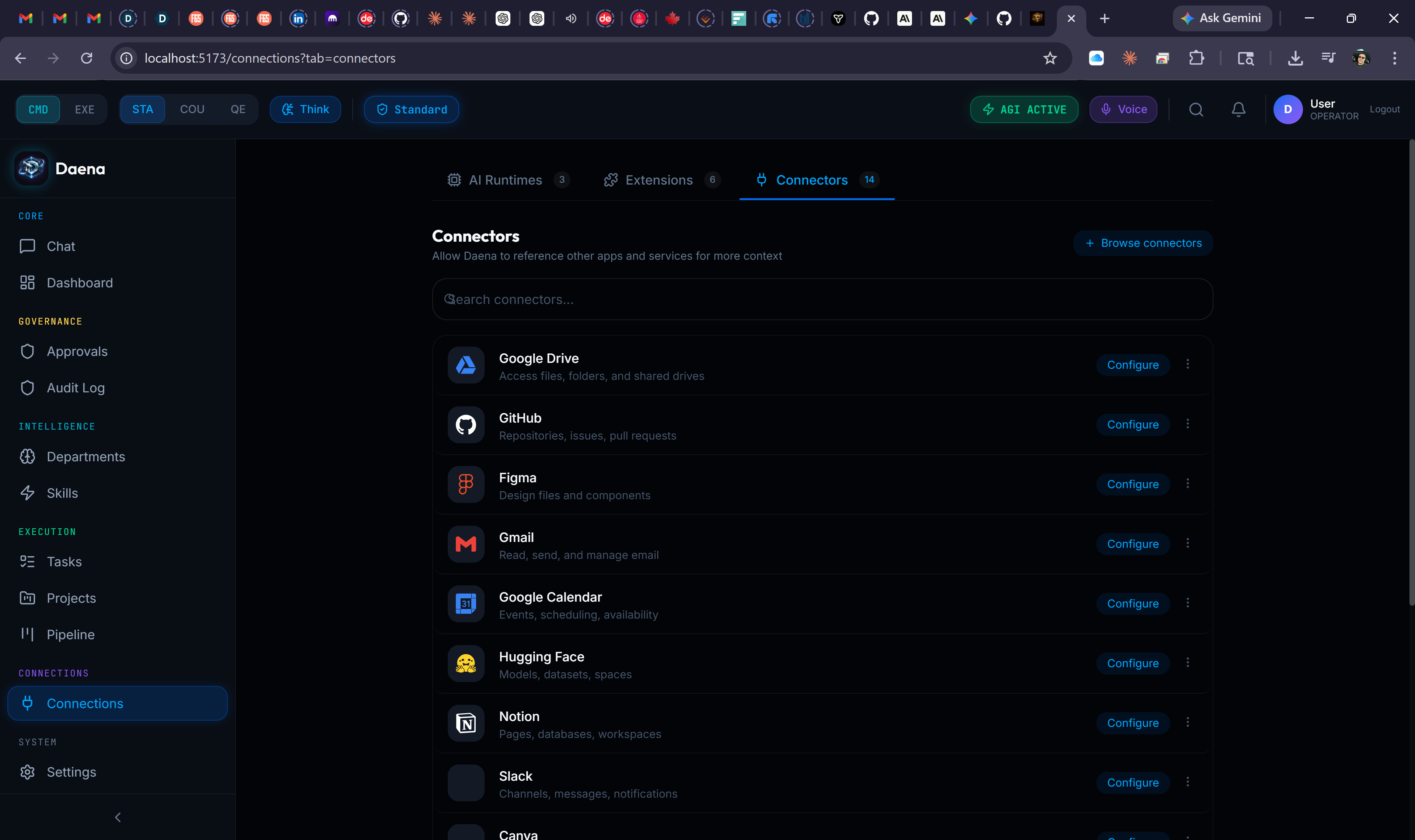
Task: Click the Search connectors input field
Action: [822, 300]
